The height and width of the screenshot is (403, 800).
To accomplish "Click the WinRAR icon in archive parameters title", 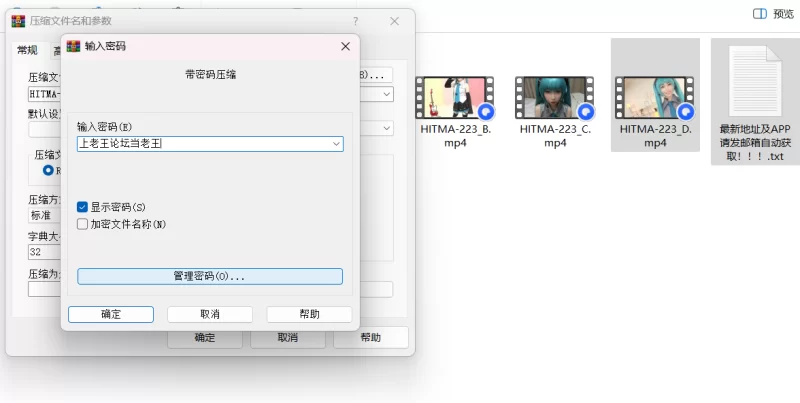I will [x=18, y=21].
